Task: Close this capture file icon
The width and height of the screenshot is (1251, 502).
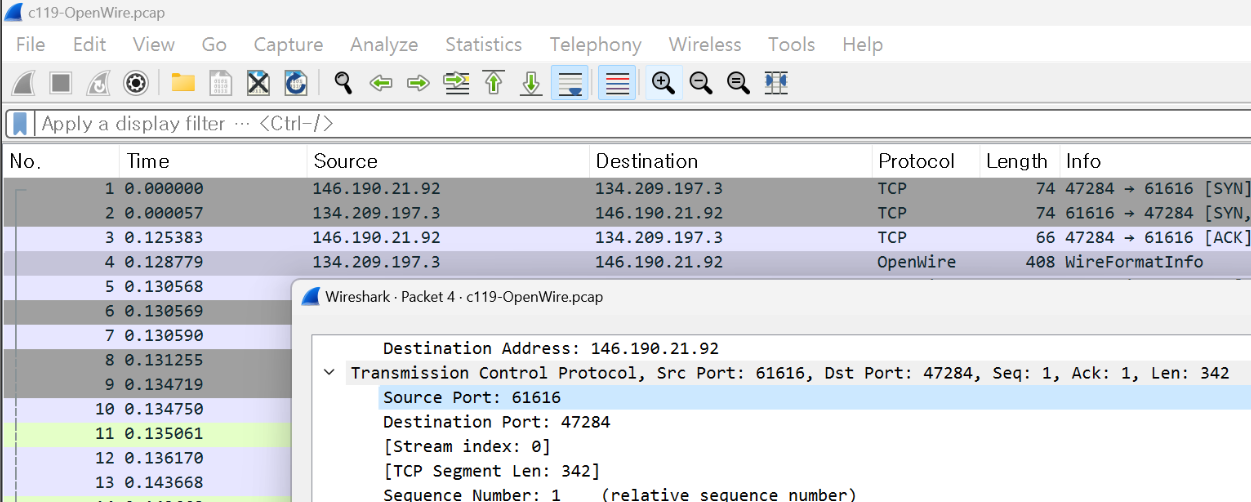Action: (258, 83)
